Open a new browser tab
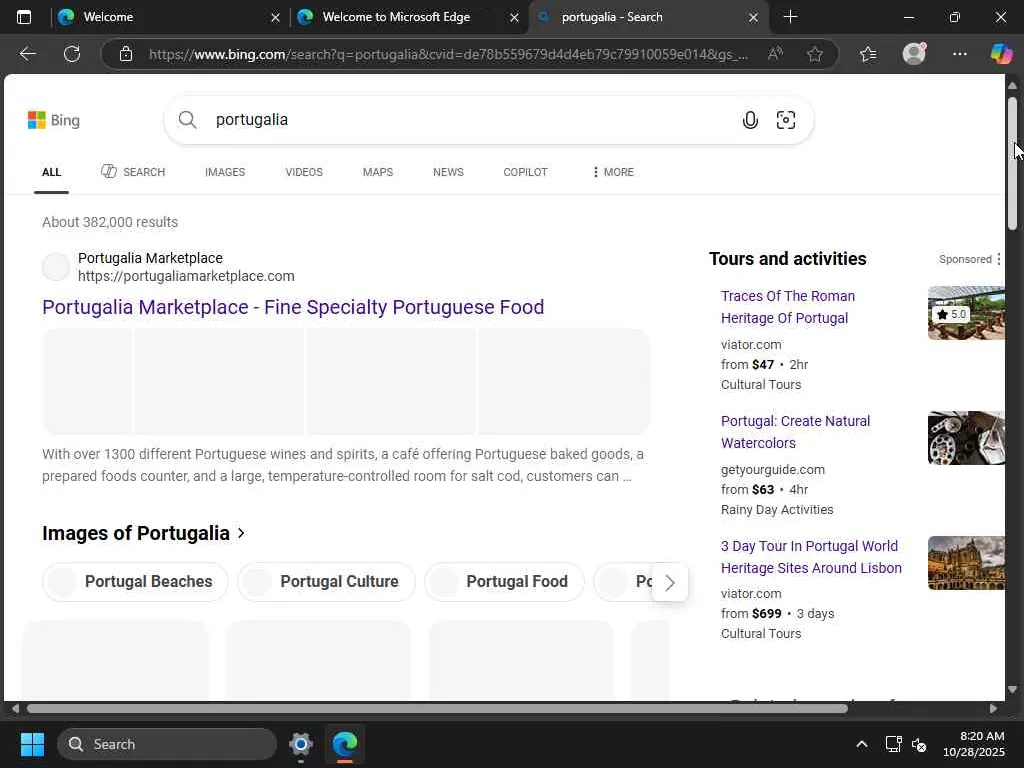 (x=790, y=17)
